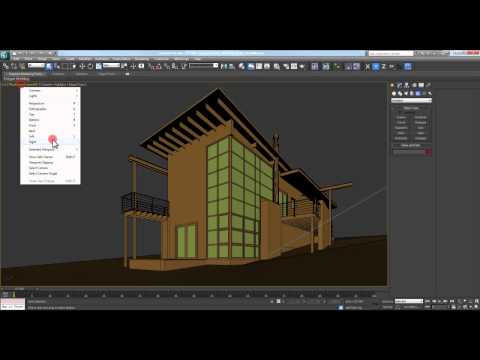This screenshot has height=360, width=480.
Task: Click the Compass helper button
Action: (x=421, y=138)
